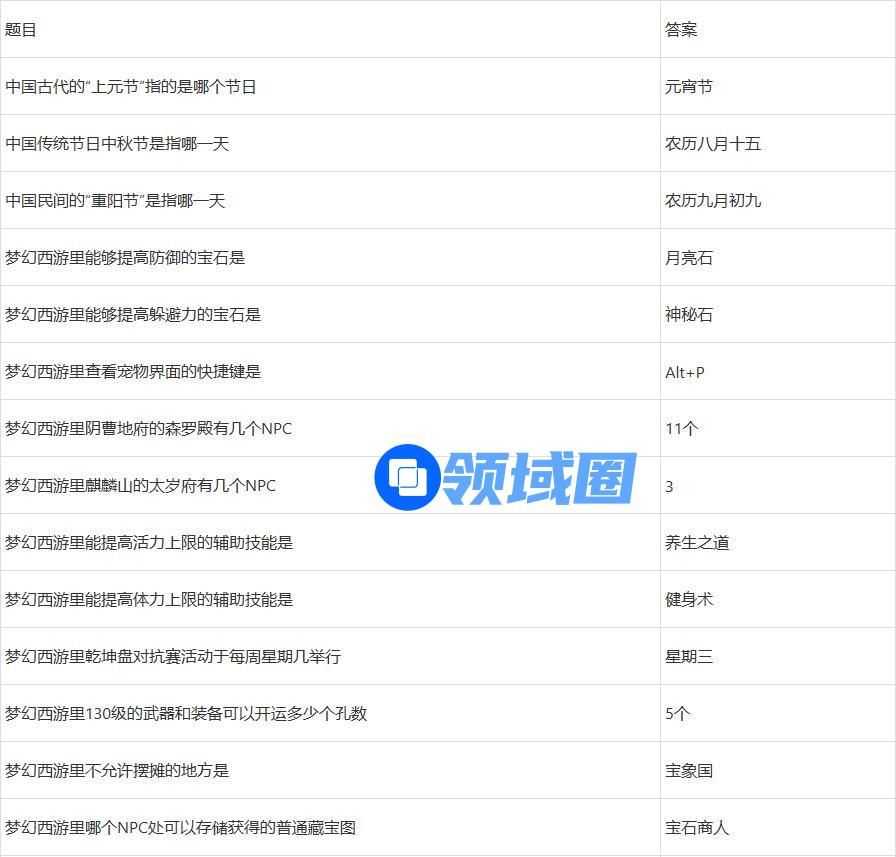Viewport: 896px width, 857px height.
Task: Click the 宝象国 answer
Action: coord(689,771)
